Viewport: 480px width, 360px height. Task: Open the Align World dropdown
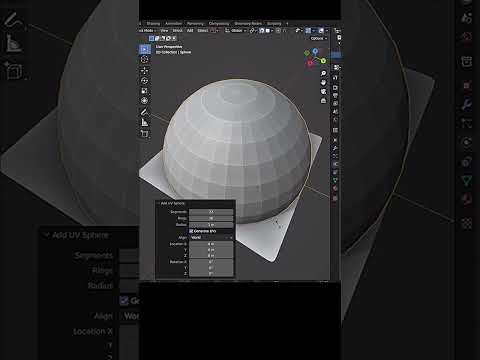tap(211, 237)
